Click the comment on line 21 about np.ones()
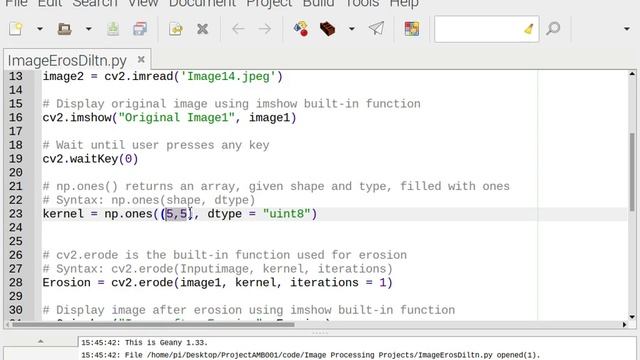This screenshot has height=360, width=640. click(x=276, y=187)
